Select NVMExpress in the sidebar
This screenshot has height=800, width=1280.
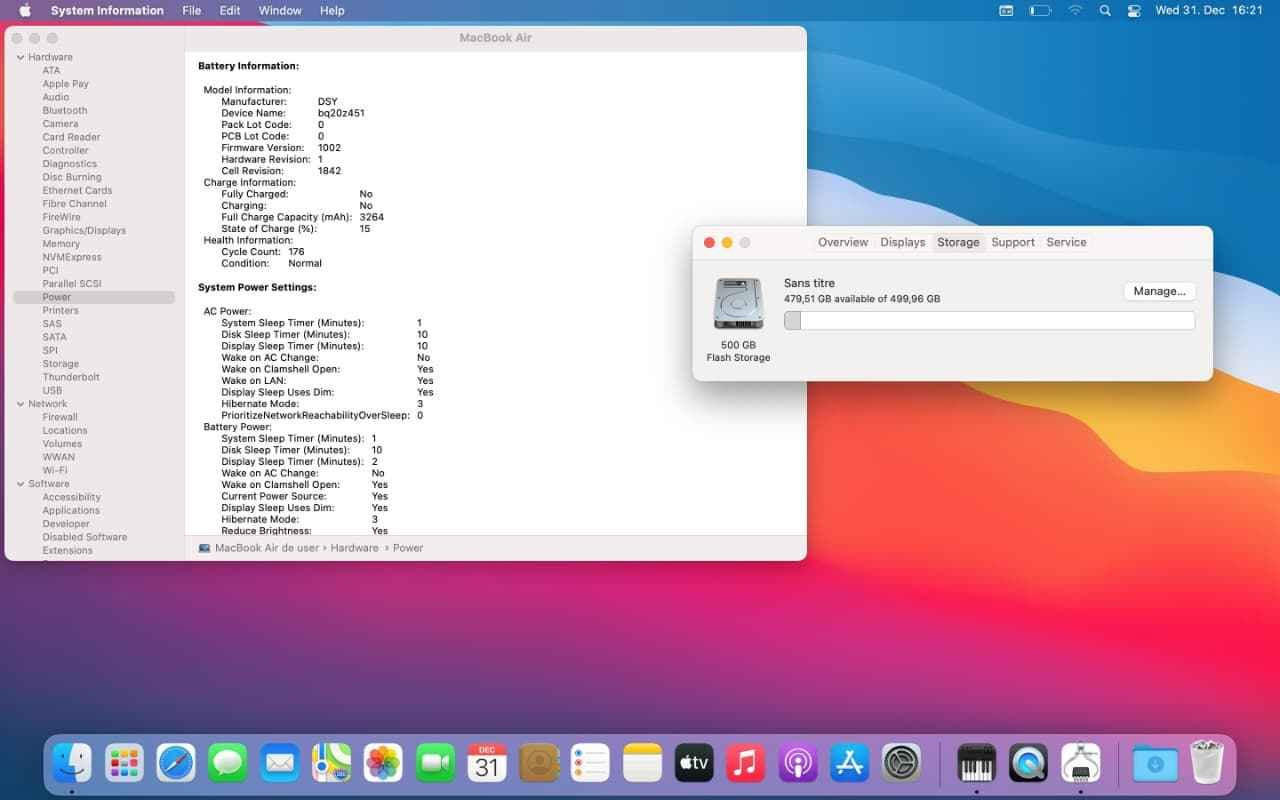click(72, 257)
